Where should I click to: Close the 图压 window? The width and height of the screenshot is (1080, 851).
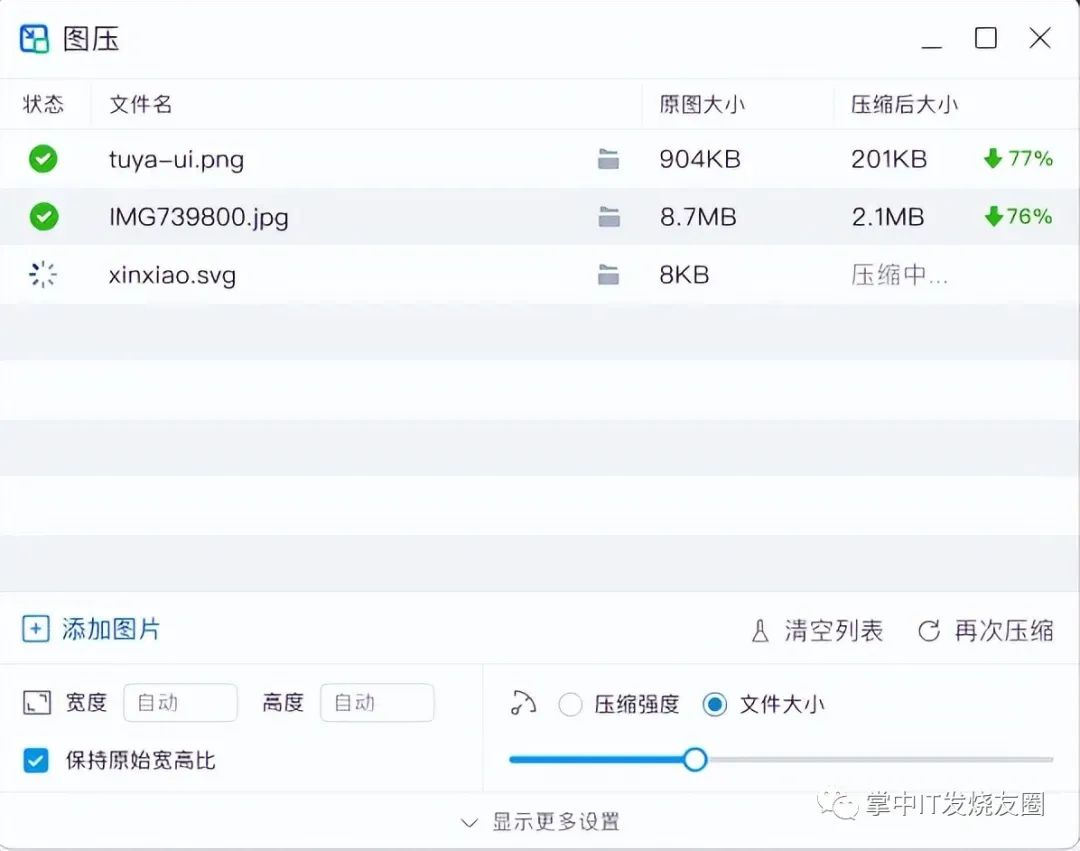(1040, 38)
